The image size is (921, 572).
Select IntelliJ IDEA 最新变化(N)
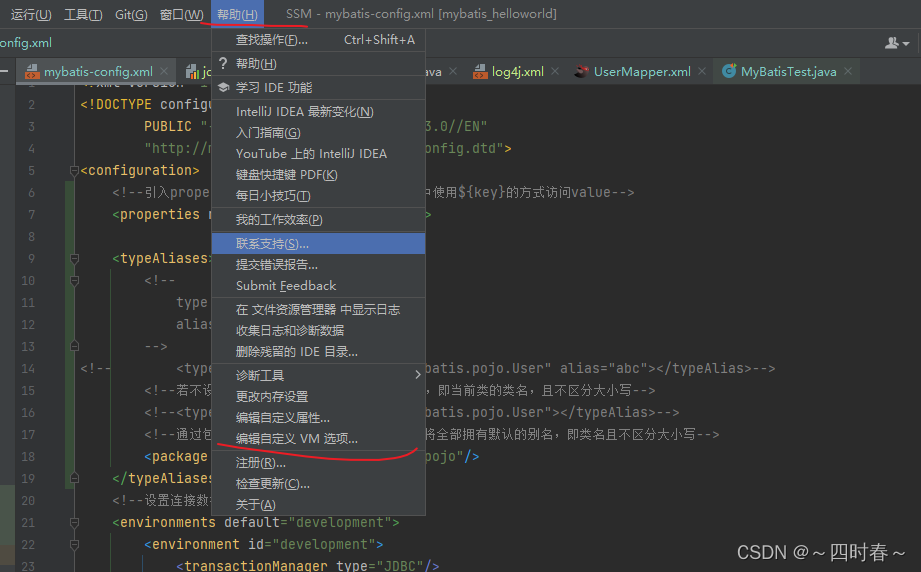[318, 112]
